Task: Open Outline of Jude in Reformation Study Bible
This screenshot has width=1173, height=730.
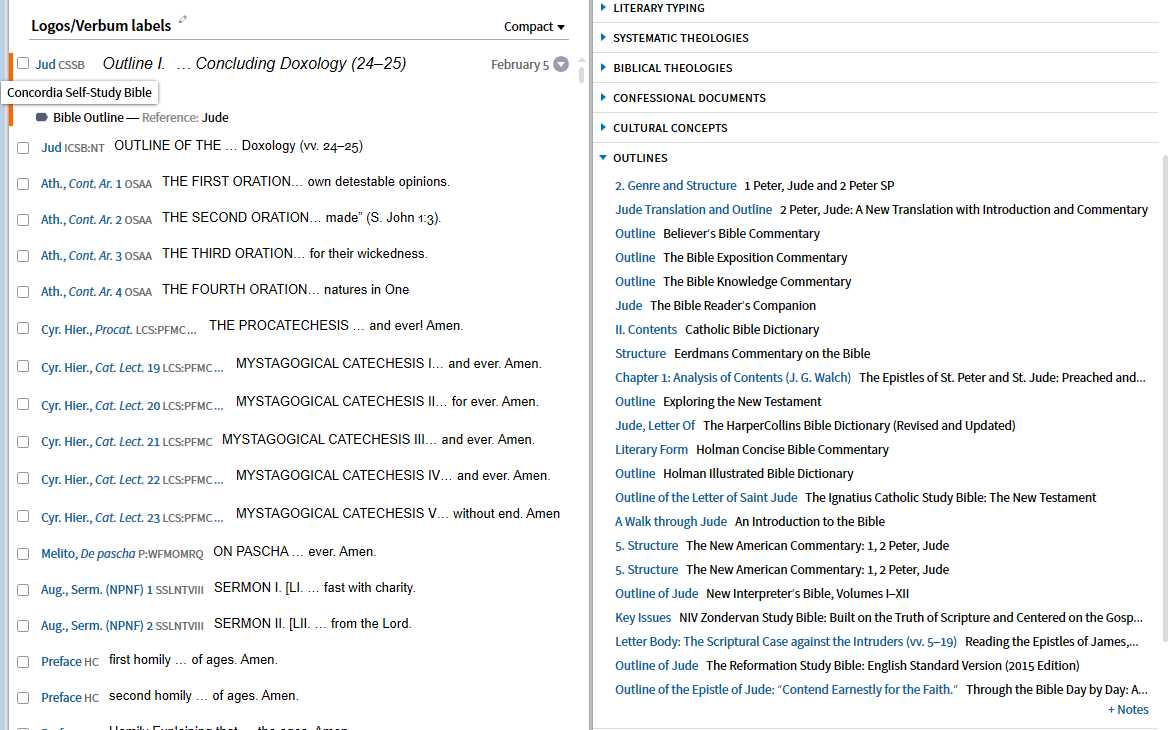Action: [x=656, y=665]
